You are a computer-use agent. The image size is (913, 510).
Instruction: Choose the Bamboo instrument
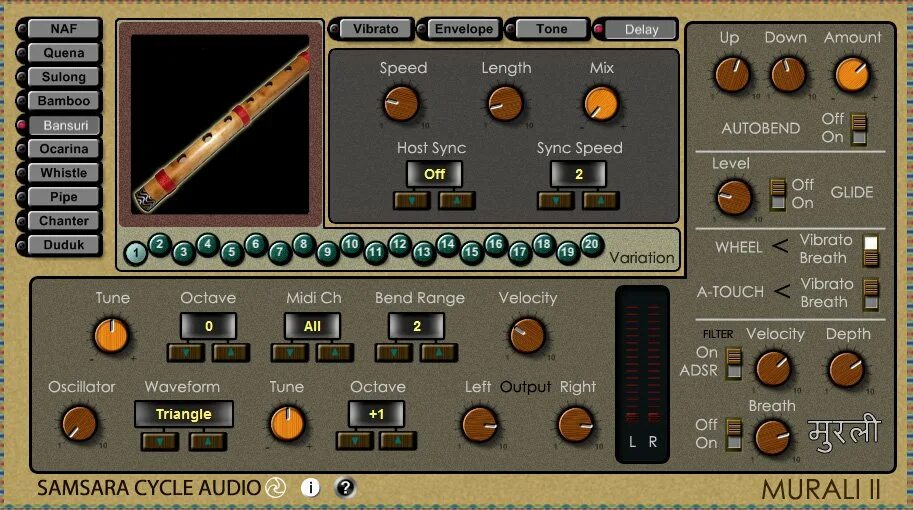tap(64, 101)
